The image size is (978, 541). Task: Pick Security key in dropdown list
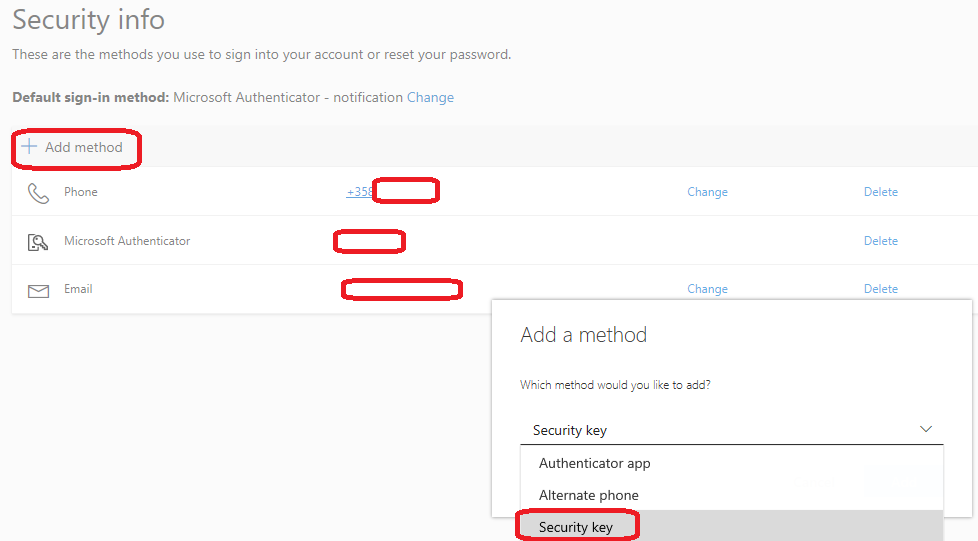click(576, 527)
